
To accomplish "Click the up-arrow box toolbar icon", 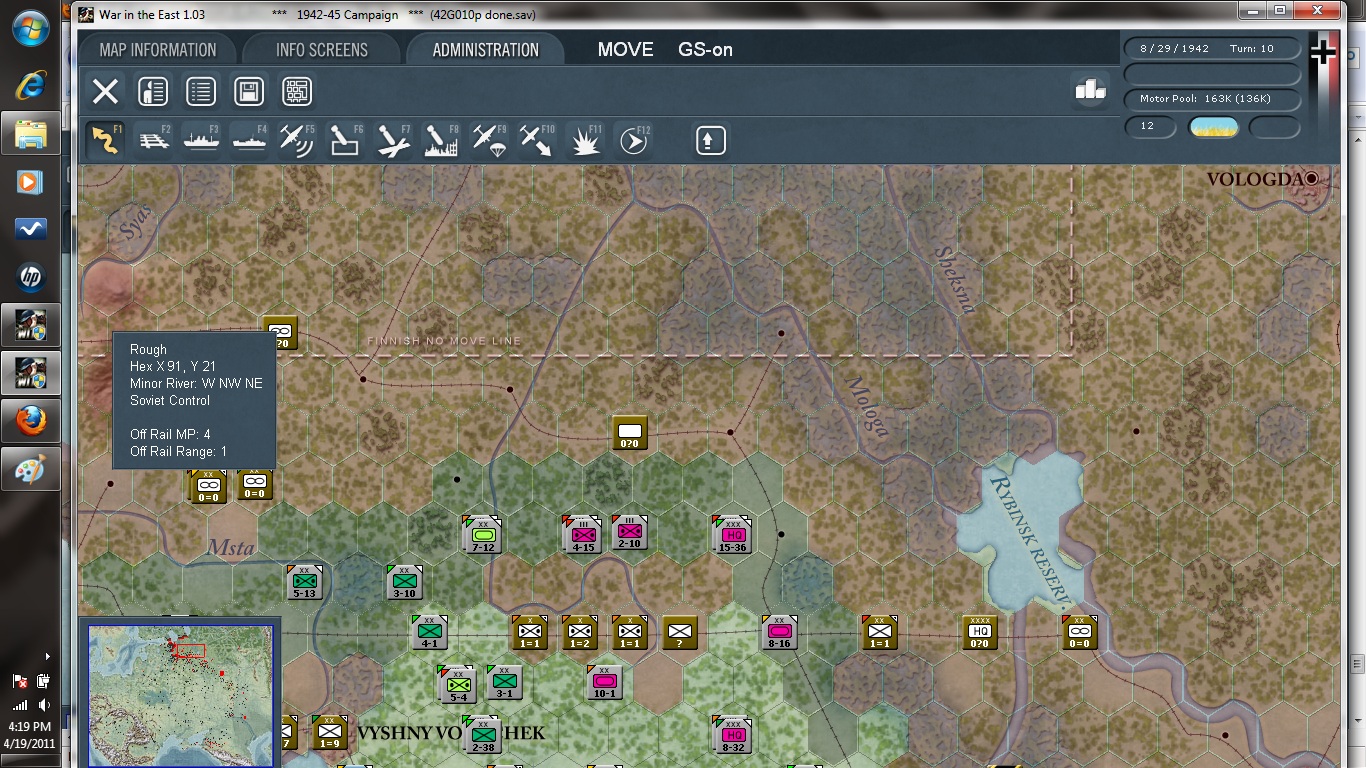I will (710, 140).
